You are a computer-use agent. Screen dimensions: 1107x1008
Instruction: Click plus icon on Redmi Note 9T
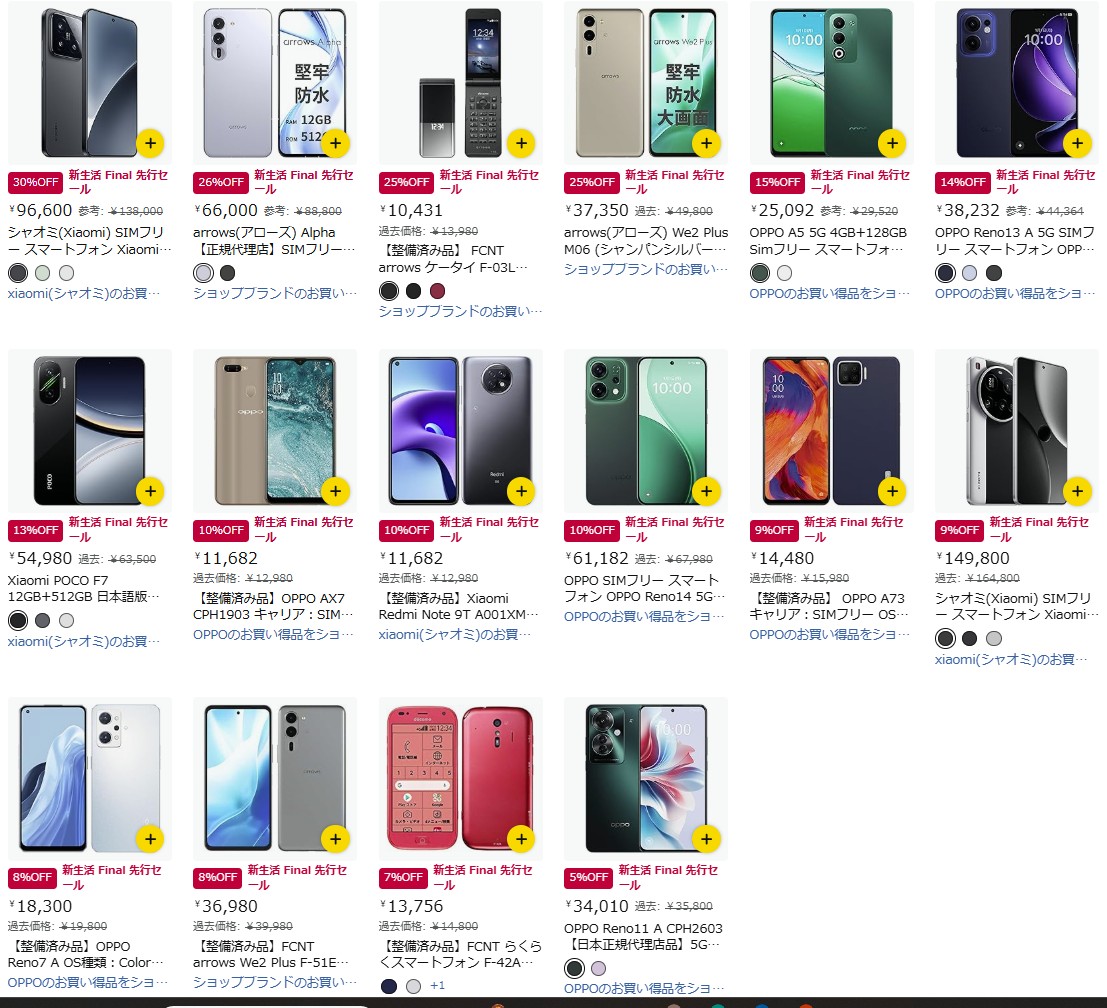click(x=521, y=491)
